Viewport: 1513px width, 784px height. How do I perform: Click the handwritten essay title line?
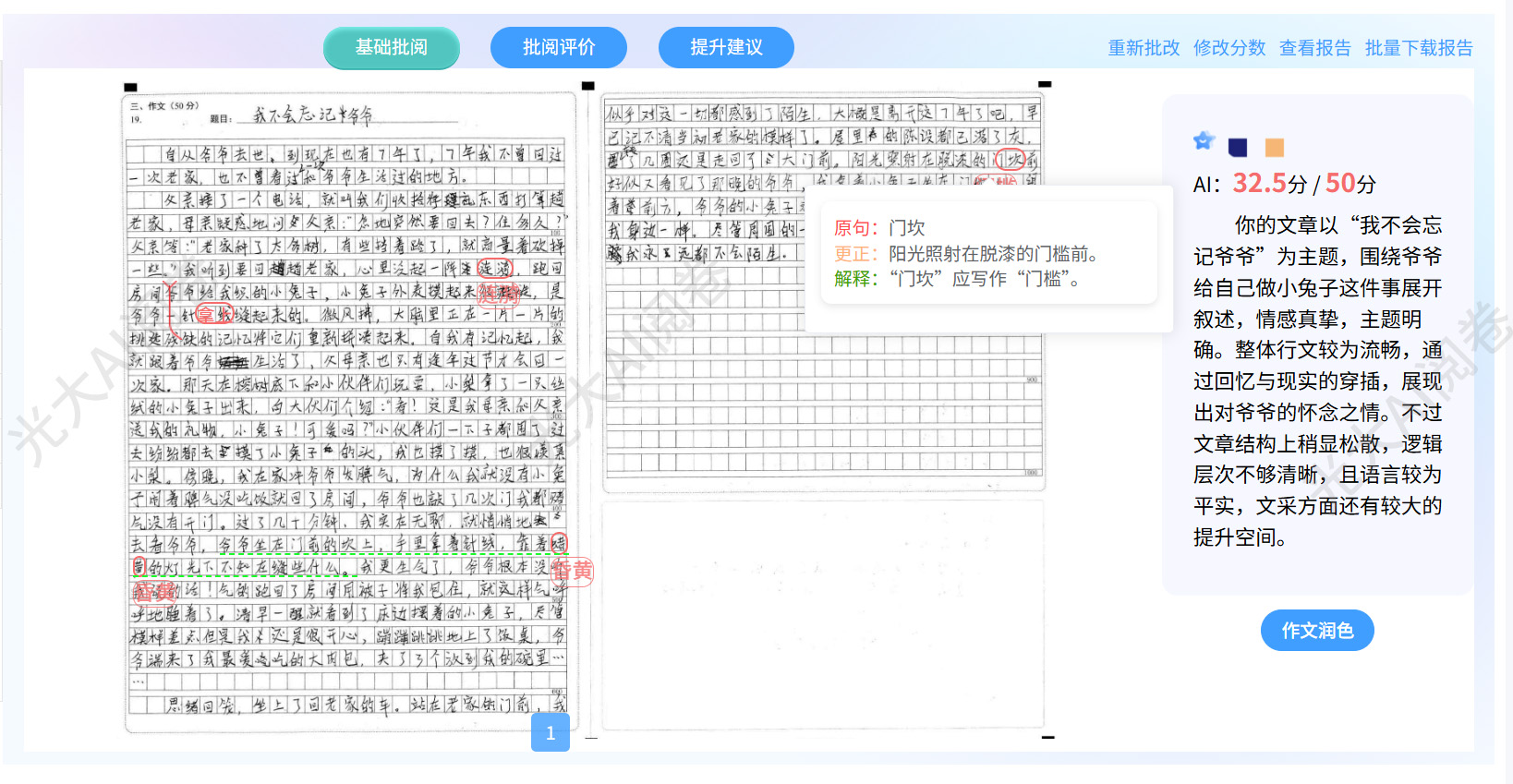click(314, 116)
